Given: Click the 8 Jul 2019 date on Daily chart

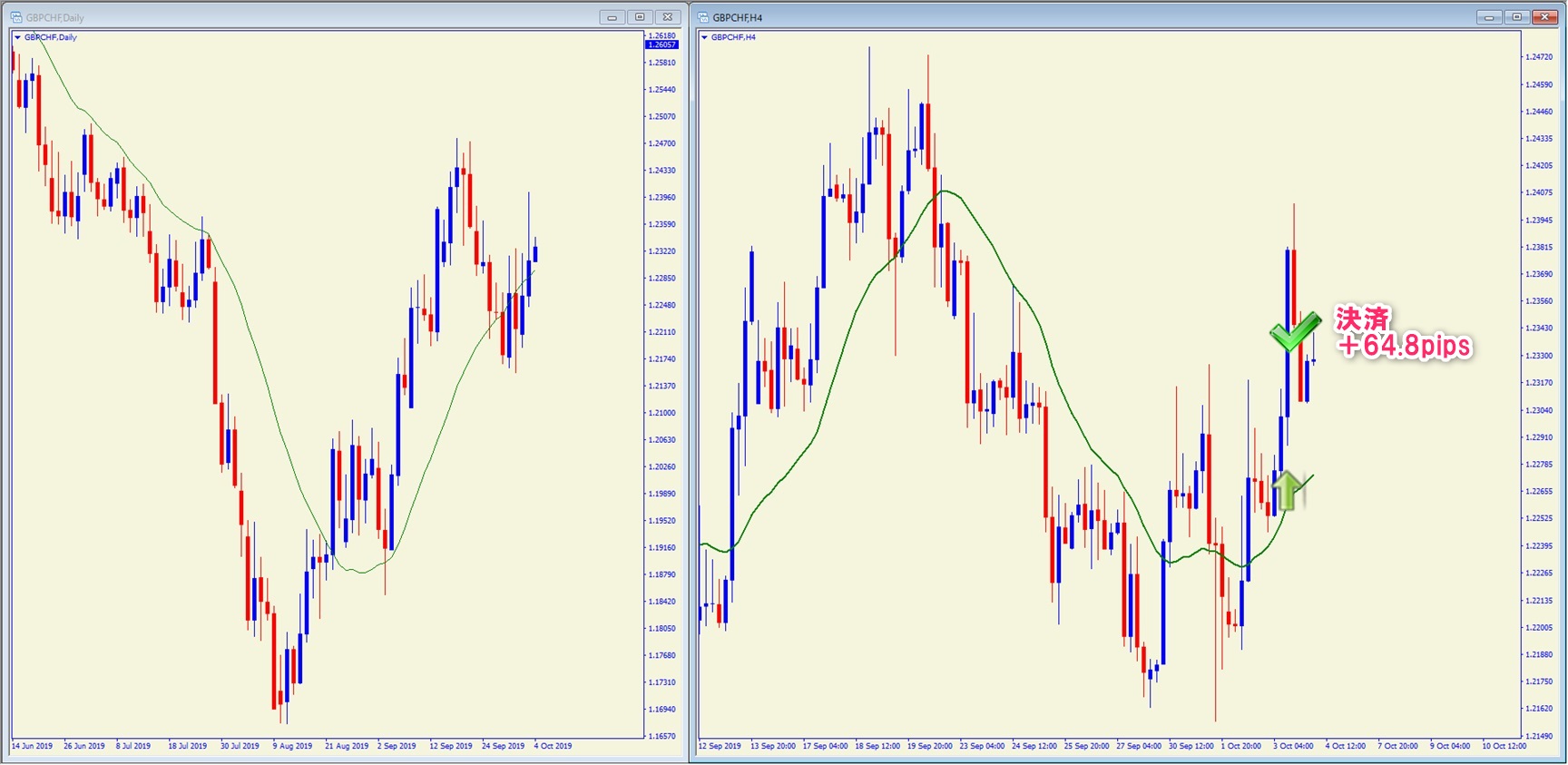Looking at the screenshot, I should tap(133, 746).
